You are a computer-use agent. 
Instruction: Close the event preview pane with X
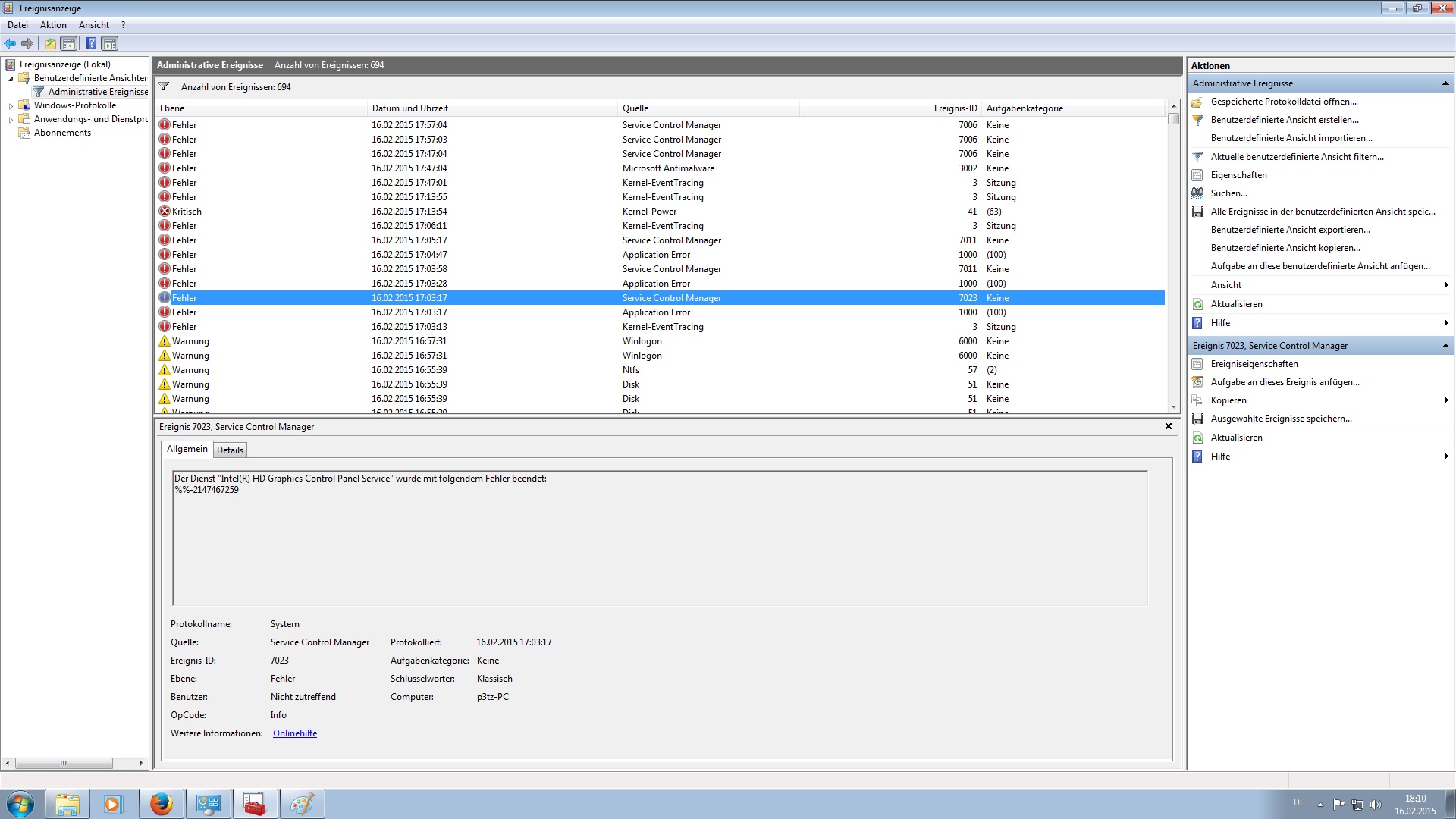tap(1169, 426)
